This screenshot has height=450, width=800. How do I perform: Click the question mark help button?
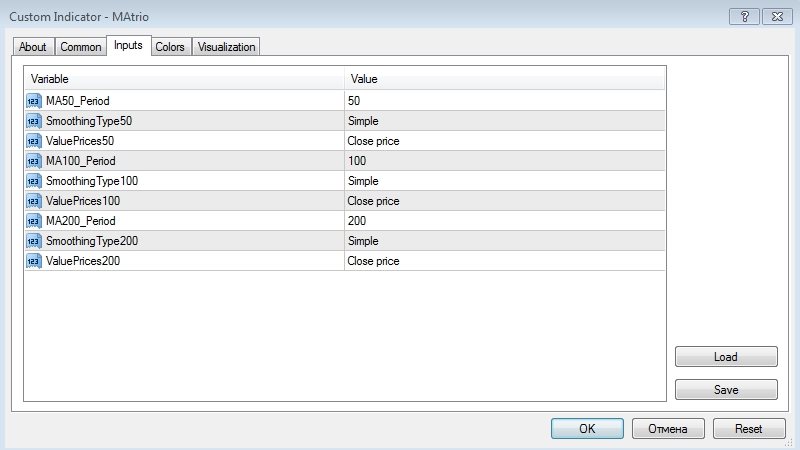tap(744, 16)
